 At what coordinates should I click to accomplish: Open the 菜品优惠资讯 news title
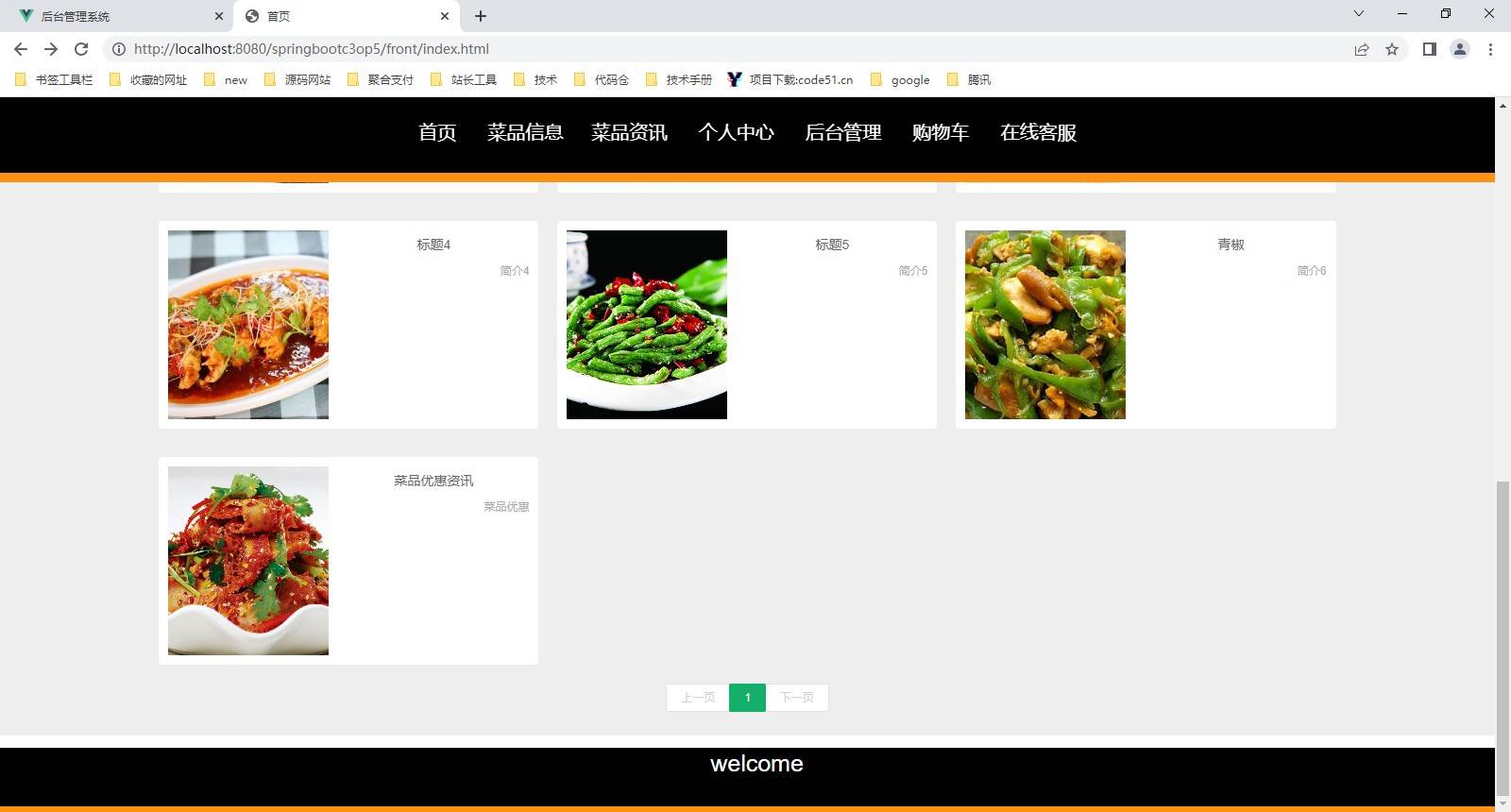coord(433,481)
